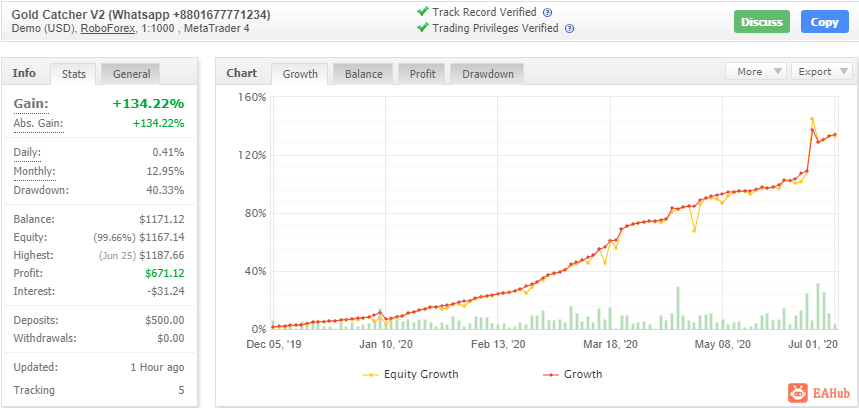Viewport: 859px width, 408px height.
Task: Switch chart to the Balance tab
Action: coord(364,74)
